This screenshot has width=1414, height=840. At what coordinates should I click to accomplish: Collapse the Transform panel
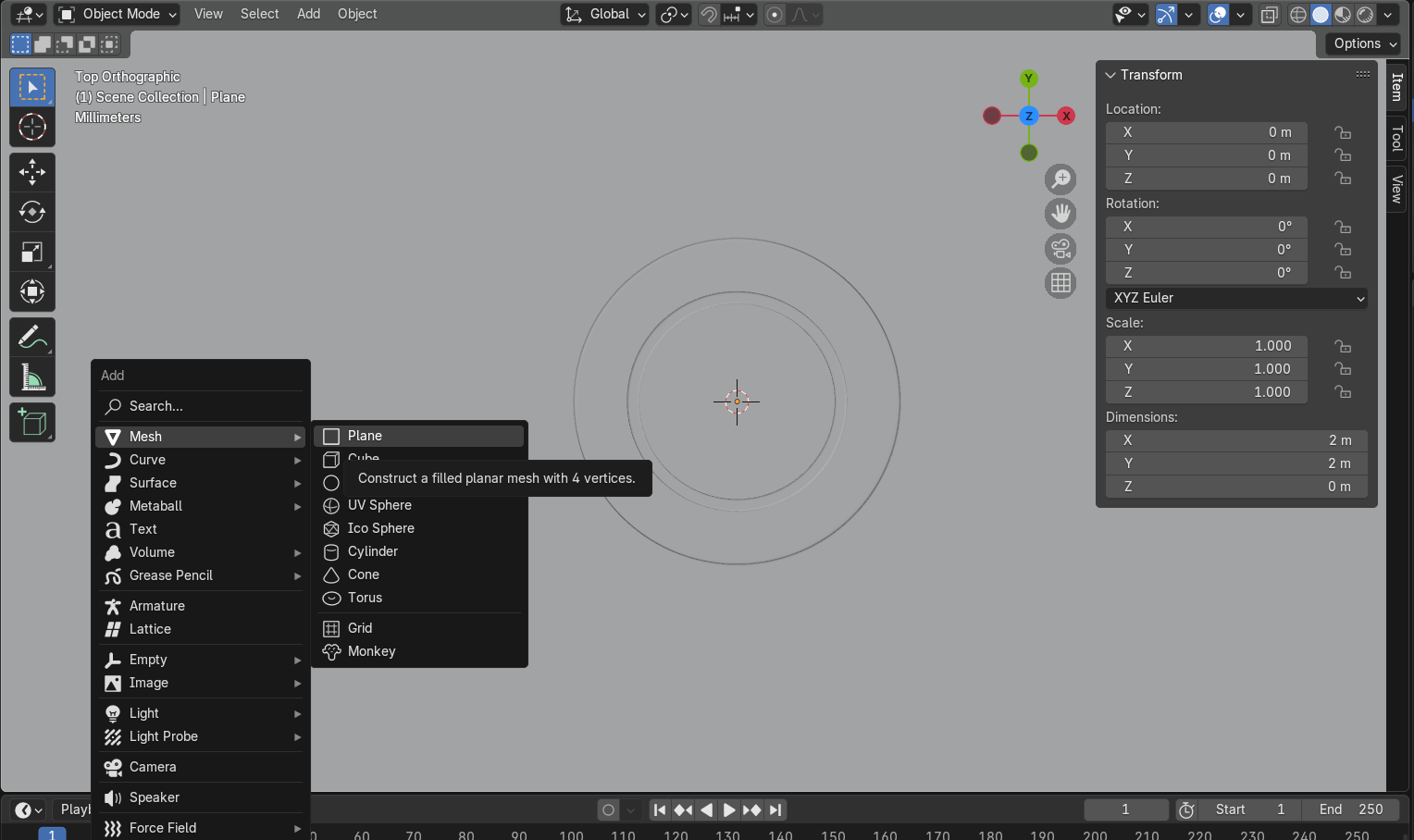1110,75
